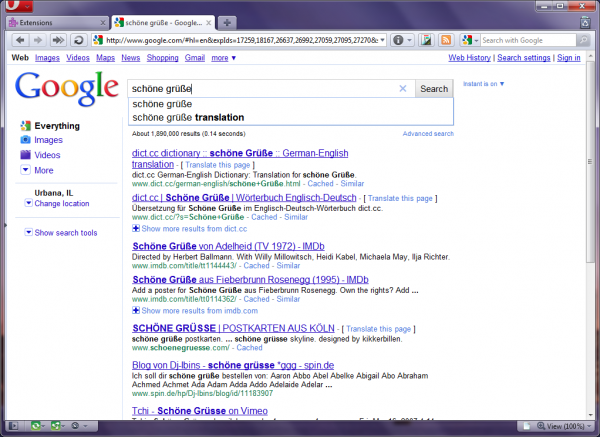Image resolution: width=600 pixels, height=437 pixels.
Task: Go forward with the Forward arrow
Action: [38, 40]
